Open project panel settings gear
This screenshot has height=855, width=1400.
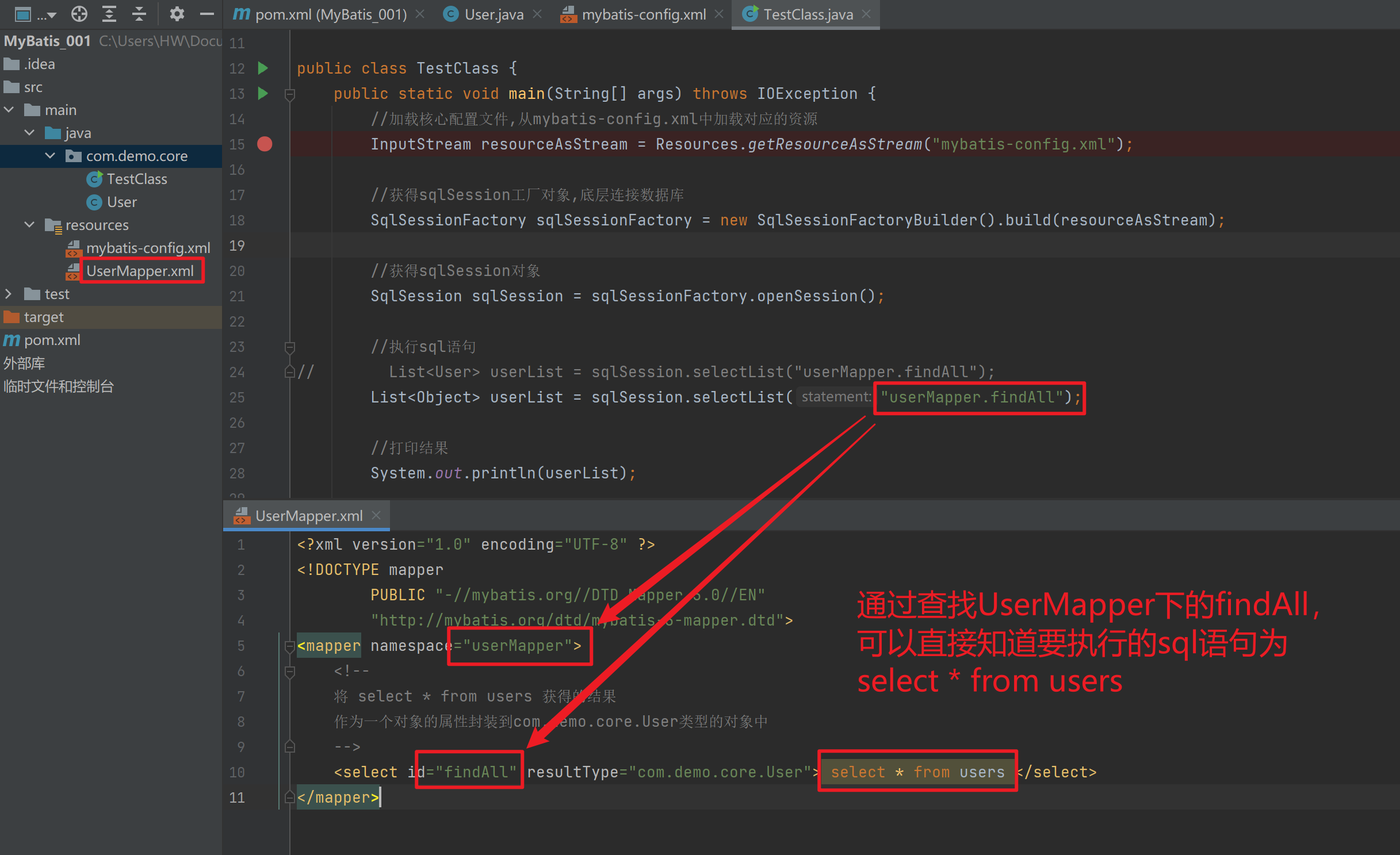177,14
